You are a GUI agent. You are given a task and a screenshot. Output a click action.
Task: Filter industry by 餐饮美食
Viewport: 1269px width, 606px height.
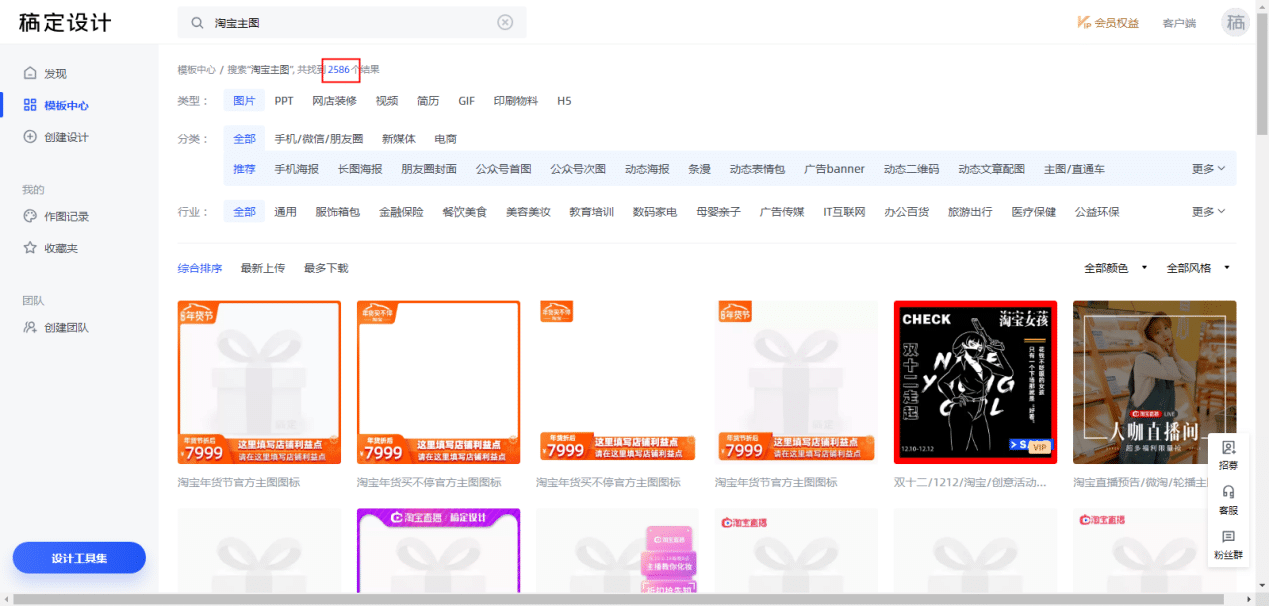click(x=465, y=212)
